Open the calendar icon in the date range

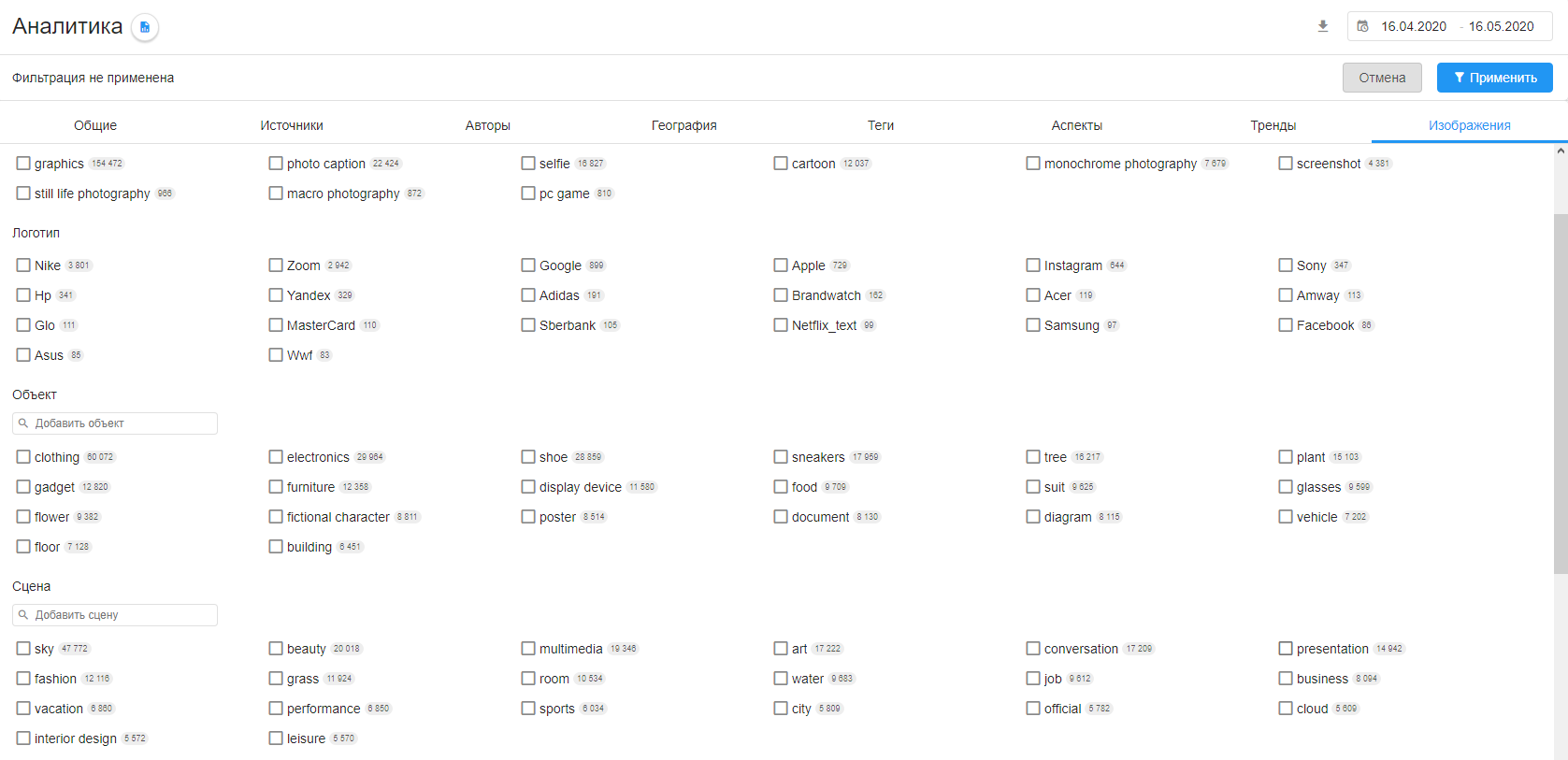coord(1363,26)
